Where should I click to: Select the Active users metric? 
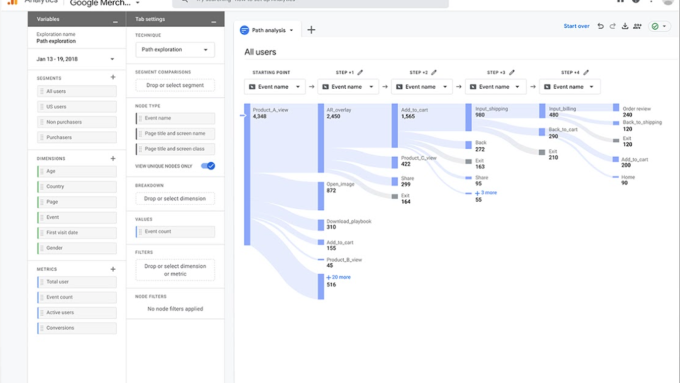[x=77, y=313]
